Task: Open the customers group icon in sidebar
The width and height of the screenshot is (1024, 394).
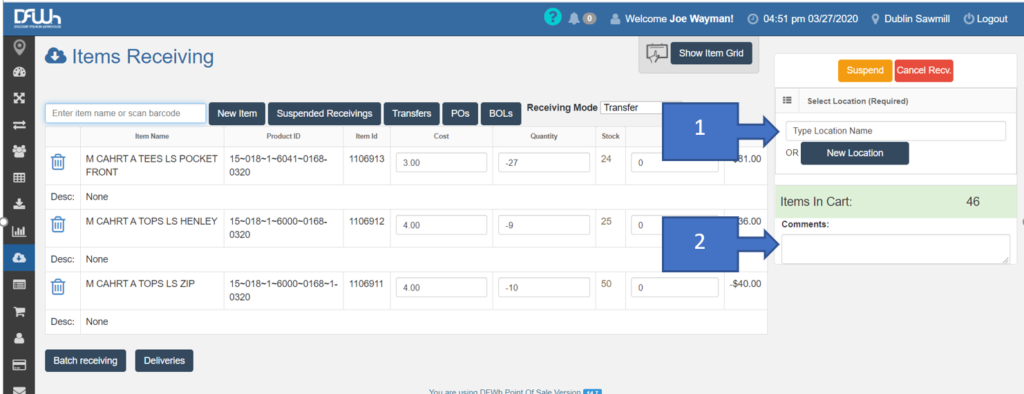Action: click(x=19, y=151)
